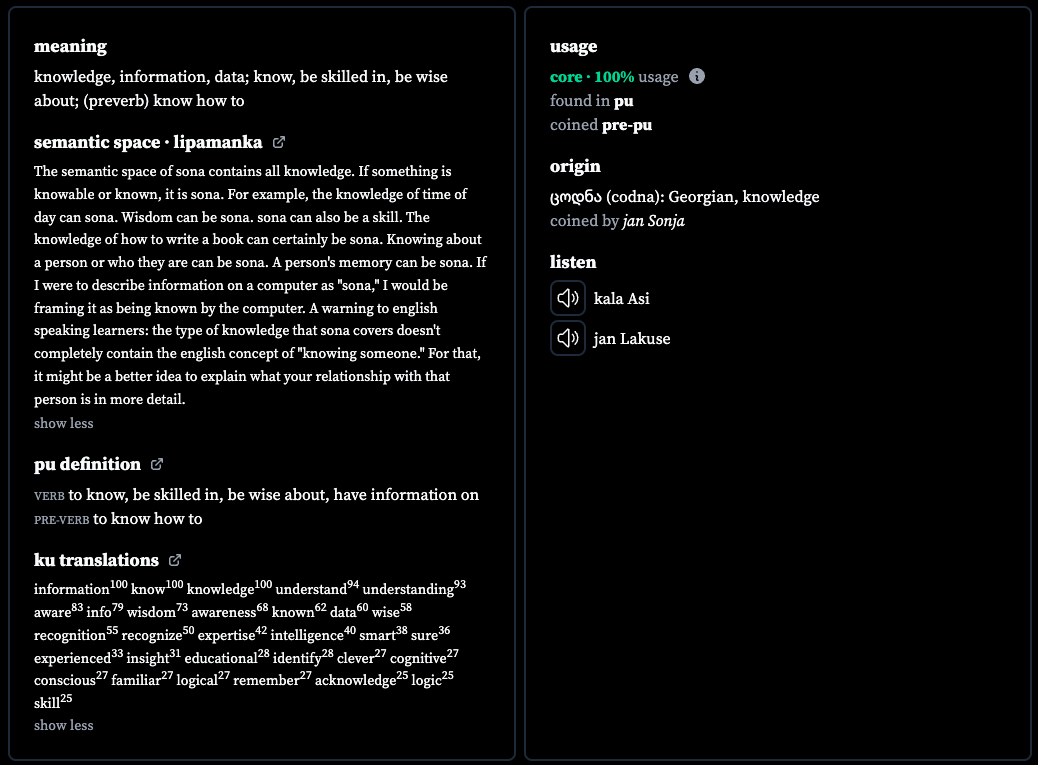
Task: Open the pu definition external link icon
Action: tap(157, 465)
